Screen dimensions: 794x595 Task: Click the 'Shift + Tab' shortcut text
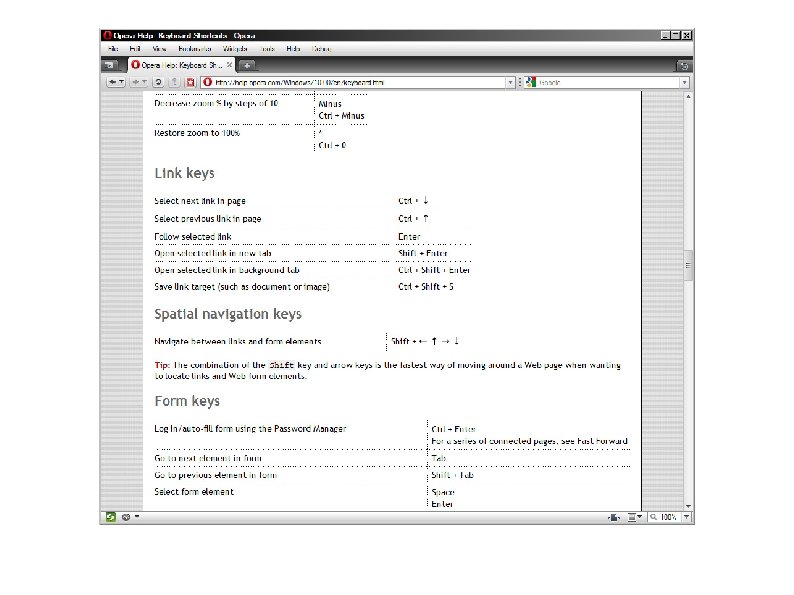(452, 475)
